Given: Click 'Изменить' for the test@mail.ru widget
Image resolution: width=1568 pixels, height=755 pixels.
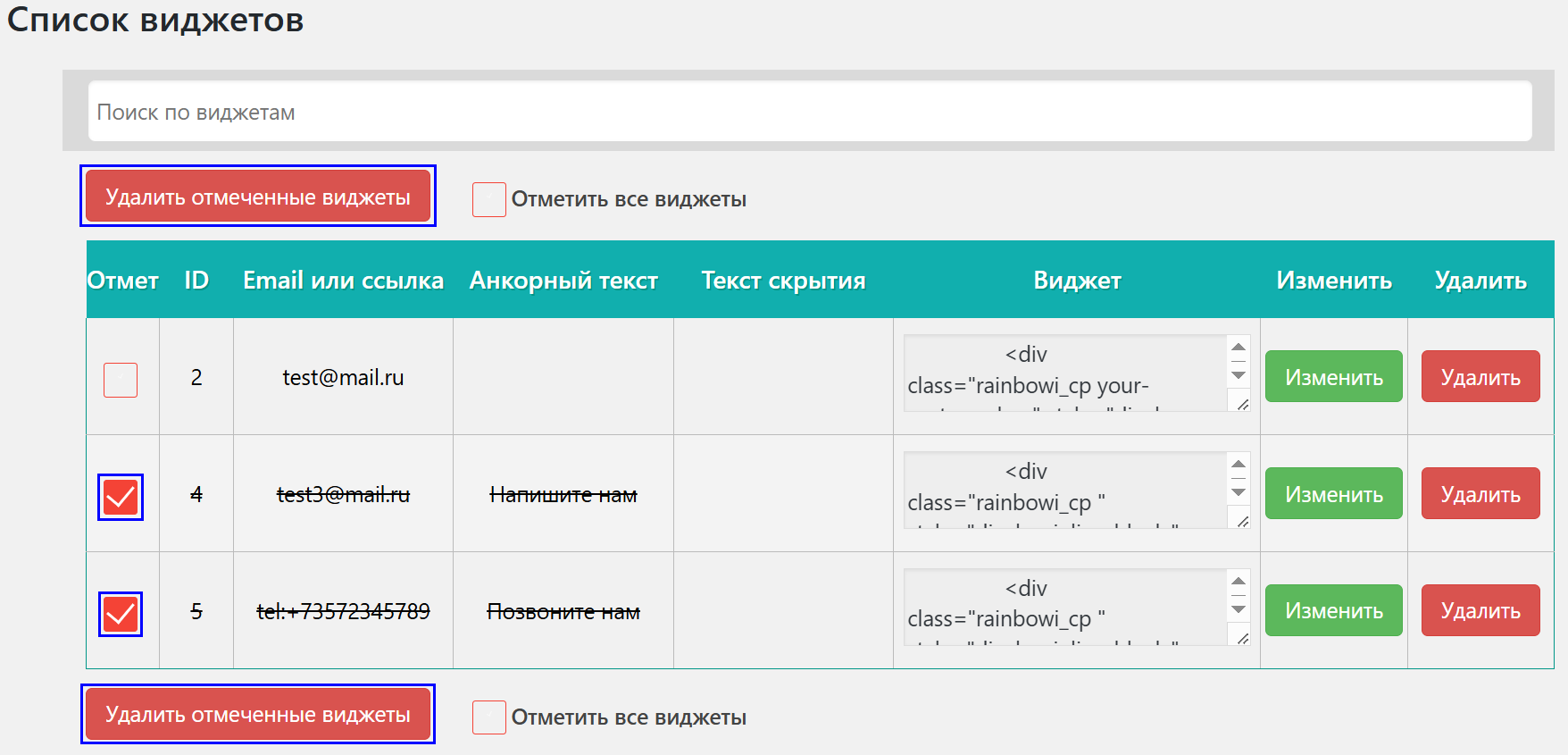Looking at the screenshot, I should 1333,377.
